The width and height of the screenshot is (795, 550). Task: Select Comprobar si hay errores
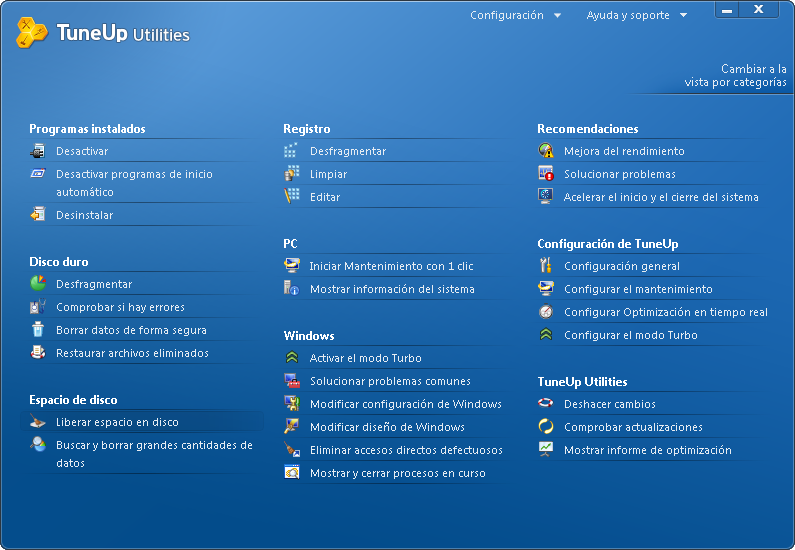(x=120, y=307)
